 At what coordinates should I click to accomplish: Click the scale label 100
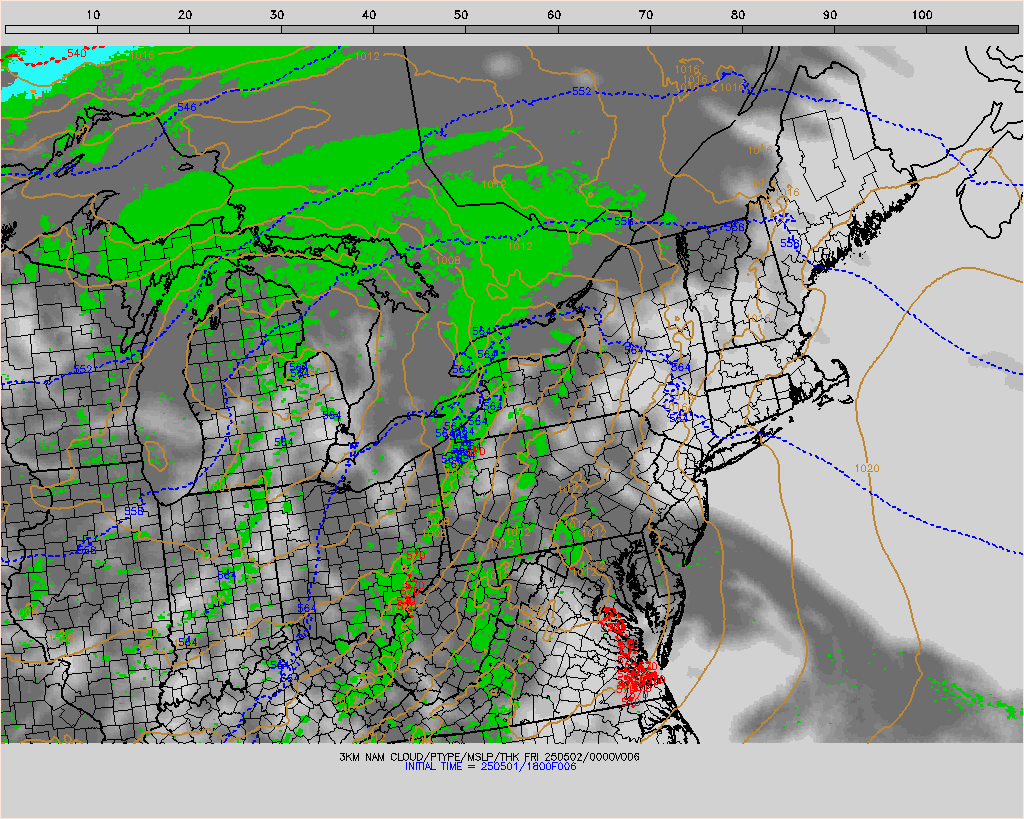[922, 14]
